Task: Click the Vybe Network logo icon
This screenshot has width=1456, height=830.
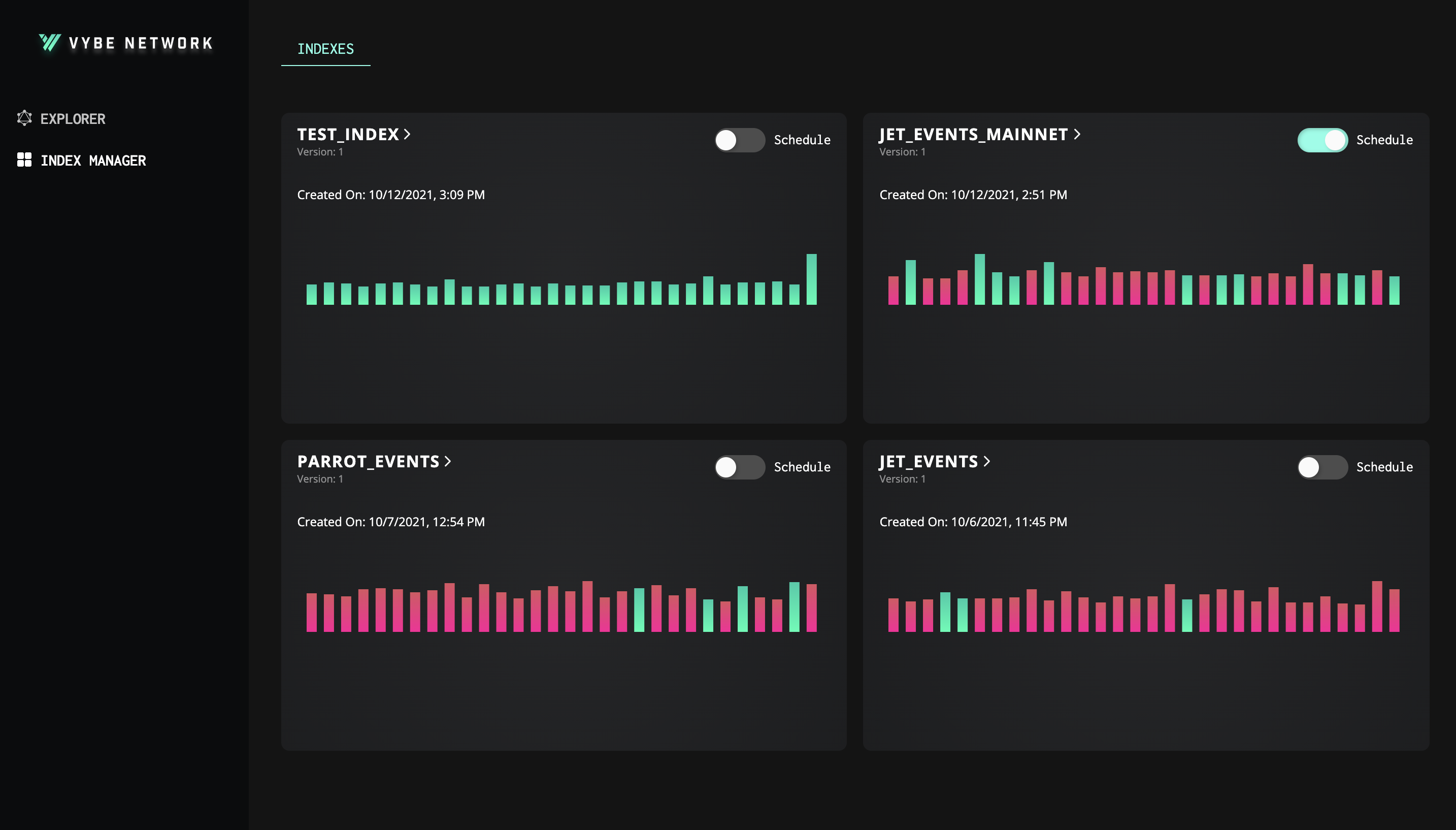Action: 50,43
